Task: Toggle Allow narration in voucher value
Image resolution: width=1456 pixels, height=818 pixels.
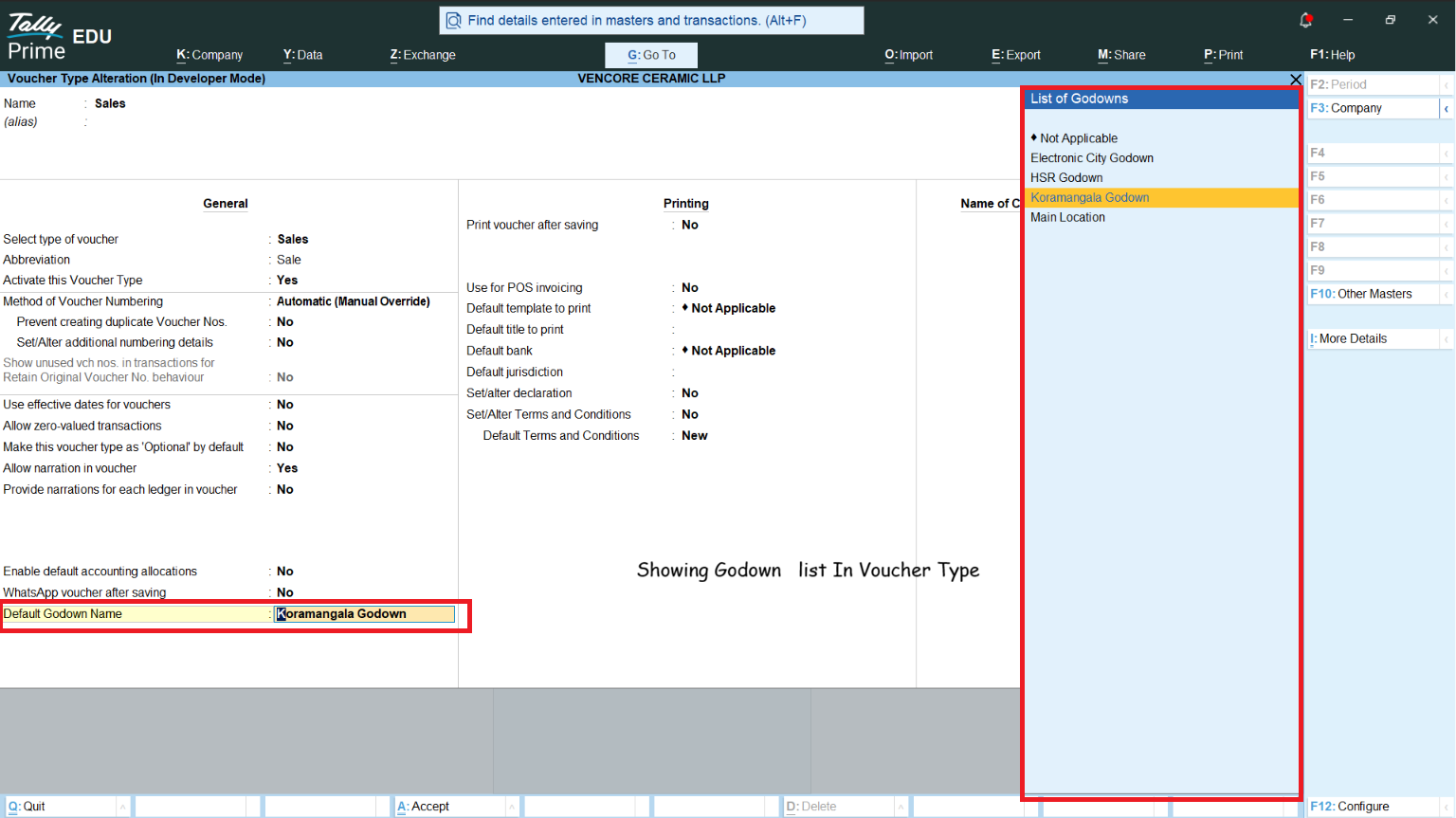Action: 287,468
